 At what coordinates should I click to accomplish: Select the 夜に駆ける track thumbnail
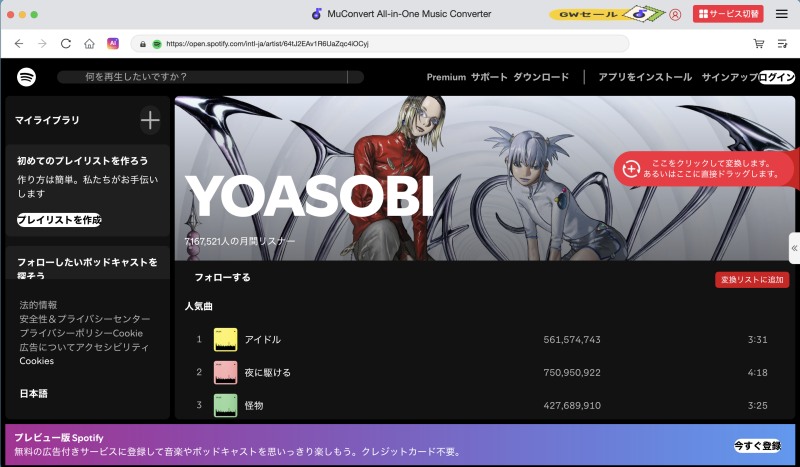[x=226, y=373]
